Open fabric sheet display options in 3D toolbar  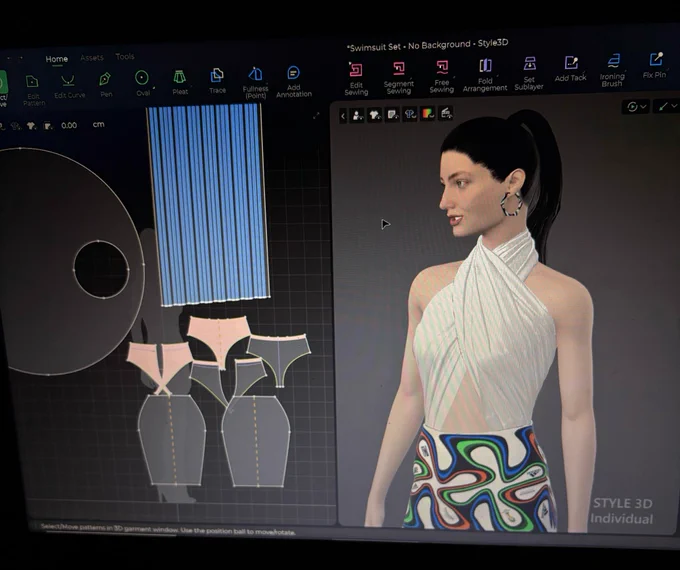click(x=392, y=115)
